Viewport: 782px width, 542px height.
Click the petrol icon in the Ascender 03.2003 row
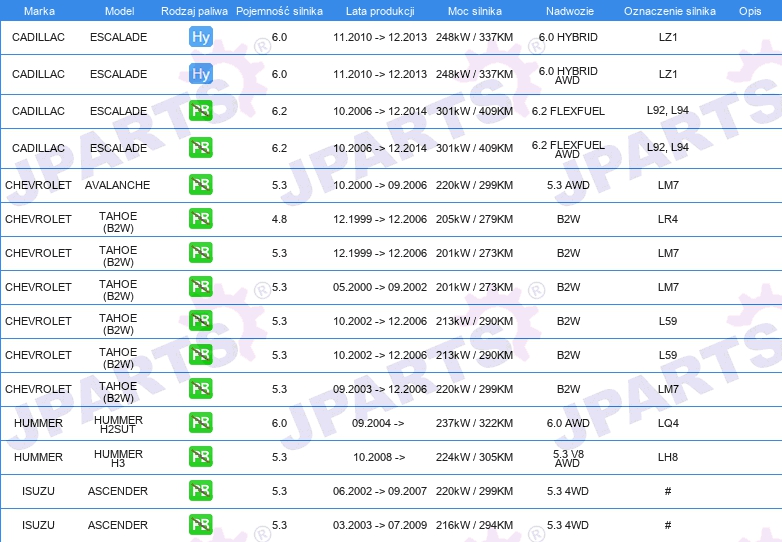pos(201,525)
